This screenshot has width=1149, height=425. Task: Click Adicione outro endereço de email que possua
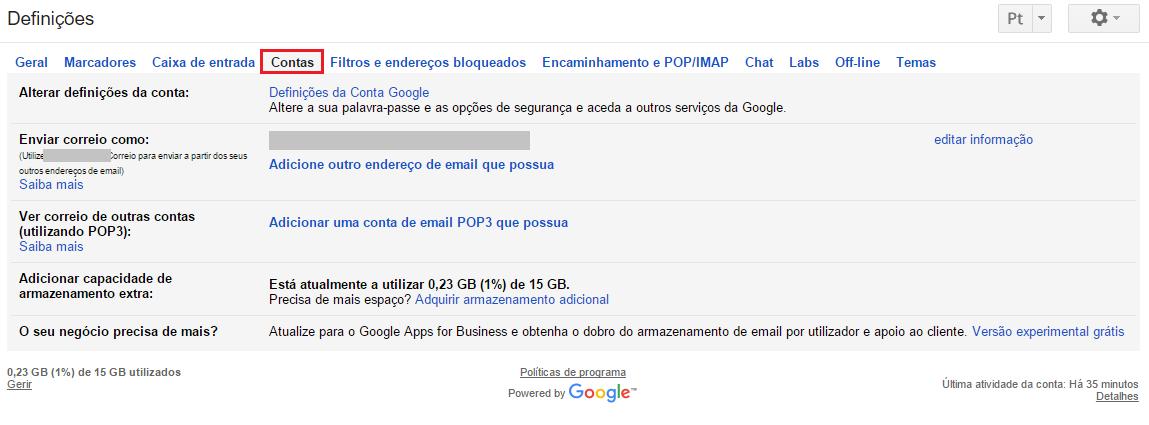[411, 164]
